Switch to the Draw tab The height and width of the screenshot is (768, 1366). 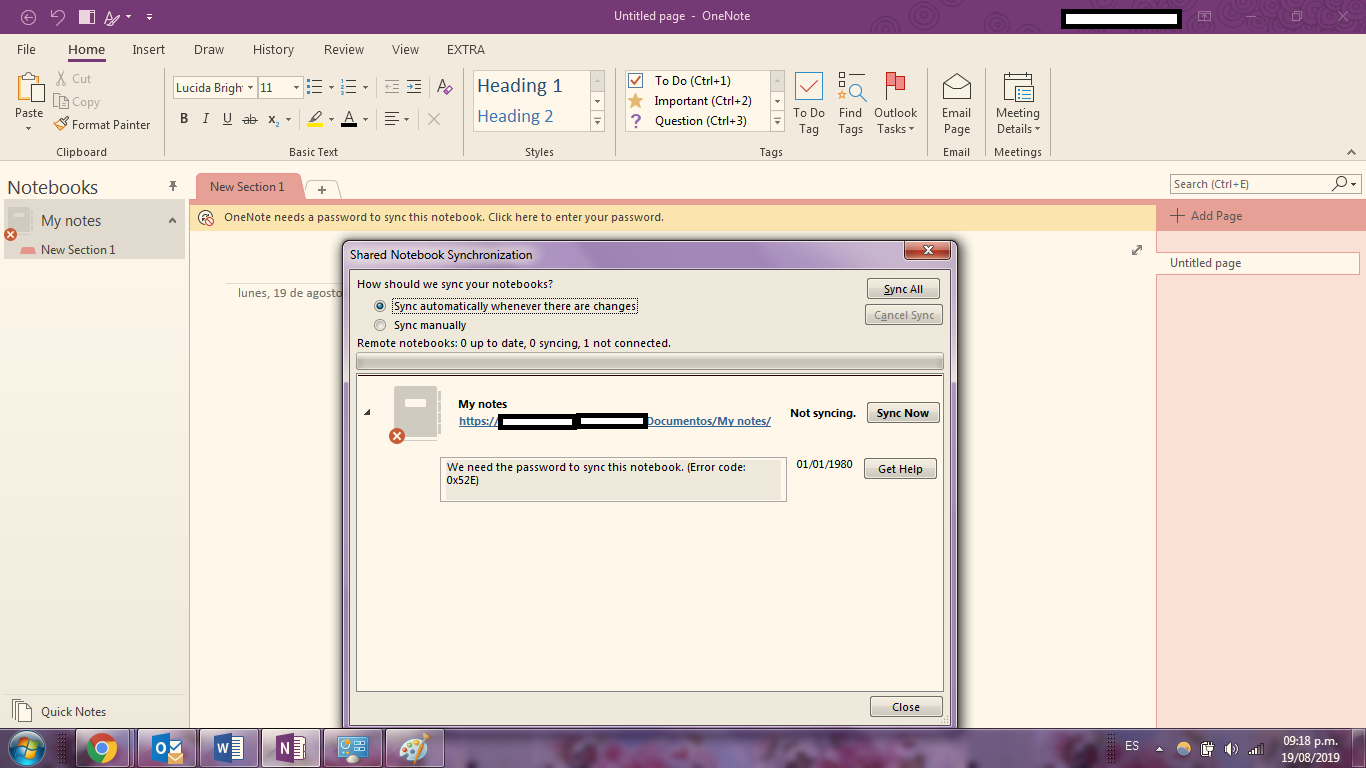(x=209, y=49)
